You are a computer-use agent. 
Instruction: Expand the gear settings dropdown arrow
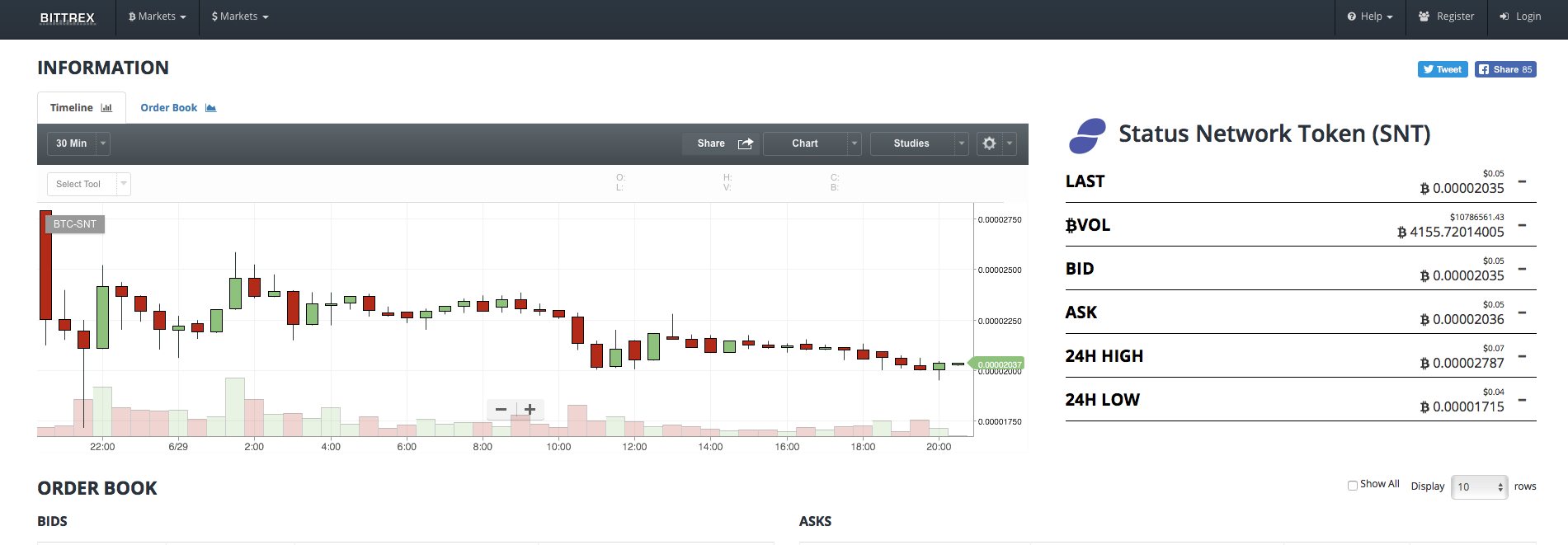tap(1009, 143)
